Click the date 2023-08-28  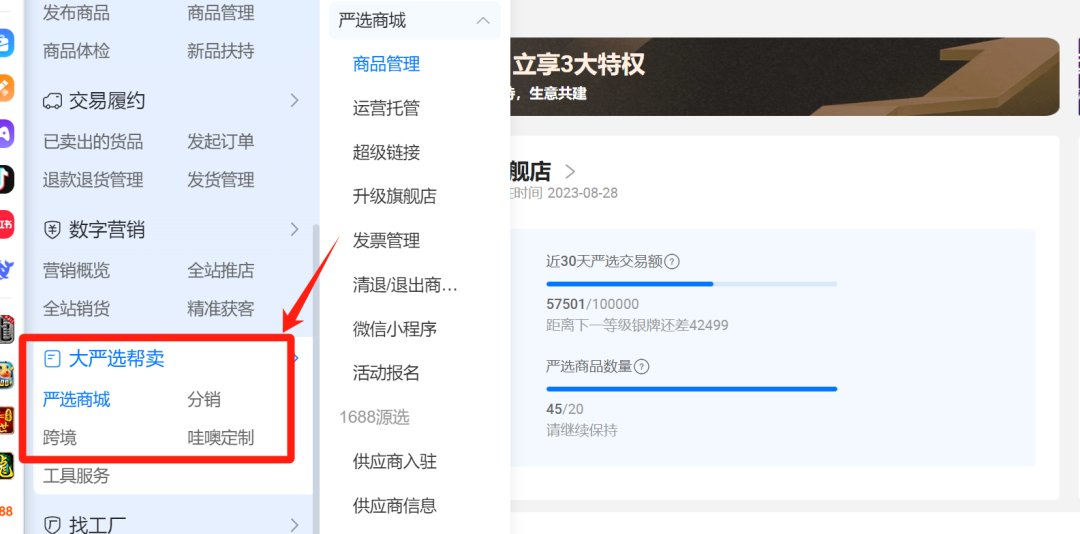[583, 193]
